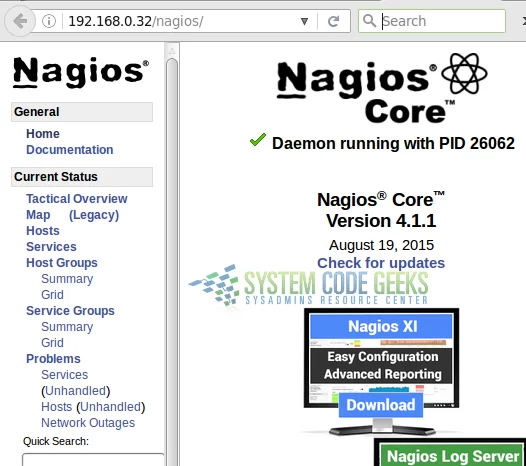The height and width of the screenshot is (466, 526).
Task: Go to the Services status page
Action: point(51,247)
